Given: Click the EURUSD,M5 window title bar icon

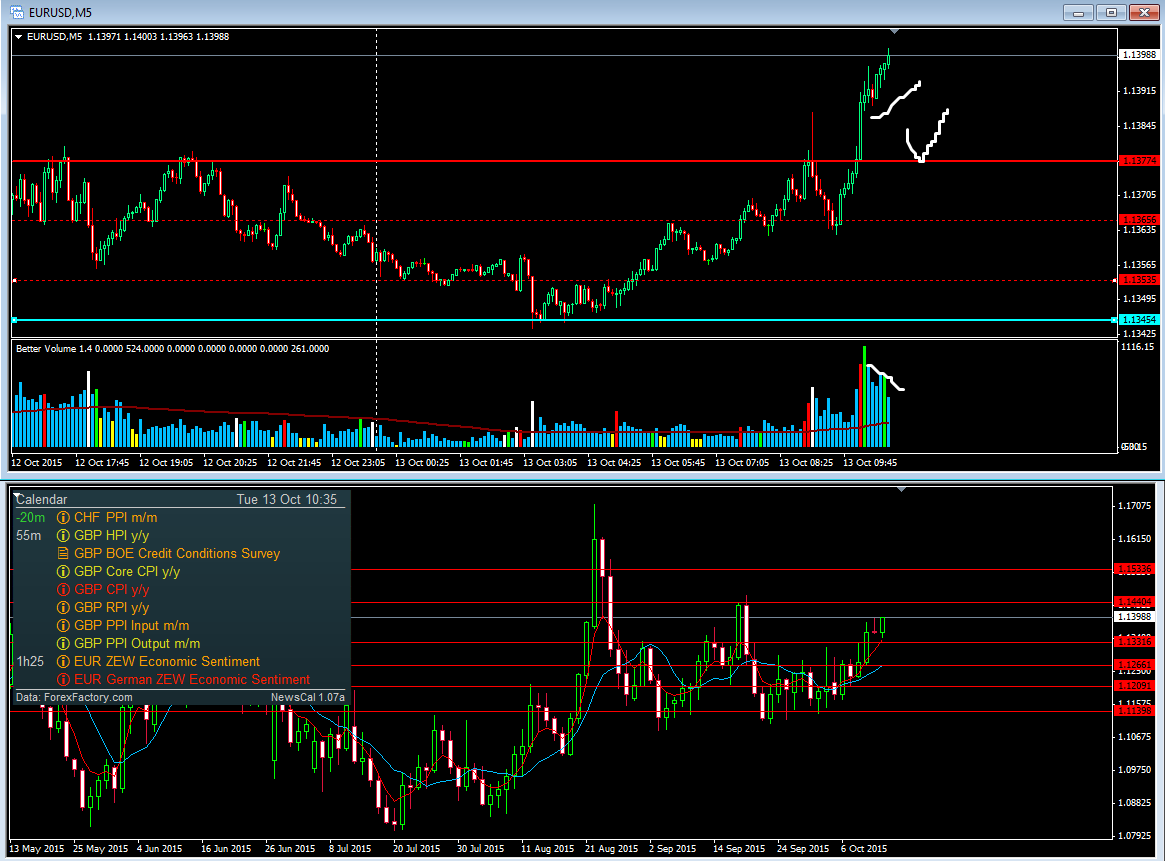Looking at the screenshot, I should 16,13.
